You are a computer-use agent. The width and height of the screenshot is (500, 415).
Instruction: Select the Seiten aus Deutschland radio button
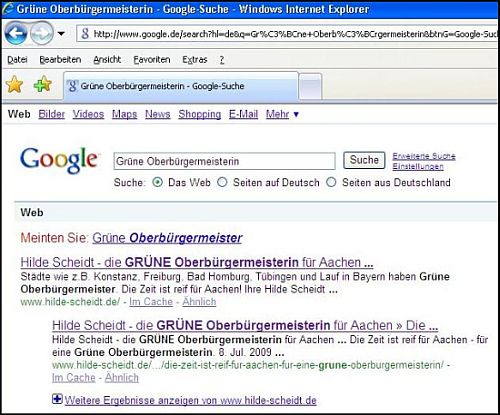pyautogui.click(x=331, y=182)
